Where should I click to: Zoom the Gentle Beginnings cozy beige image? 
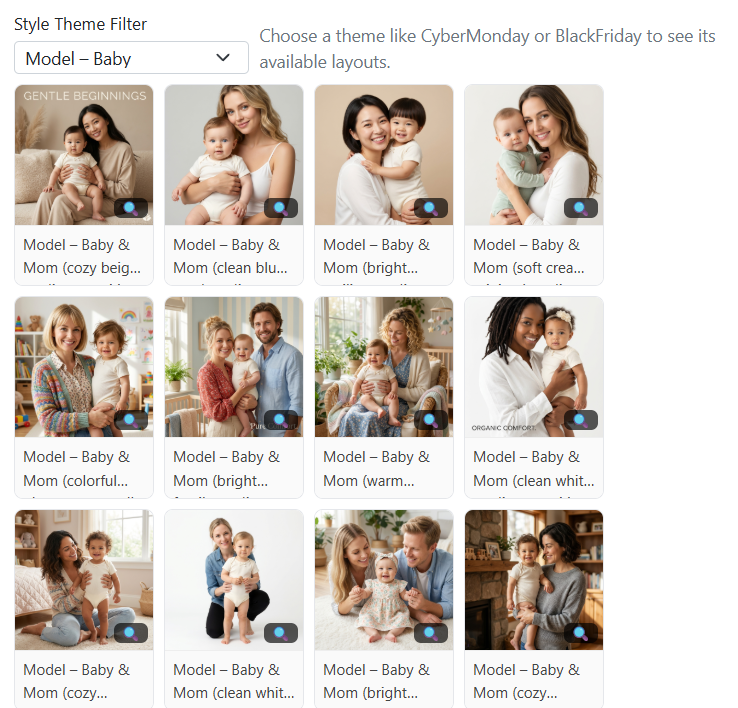coord(131,208)
